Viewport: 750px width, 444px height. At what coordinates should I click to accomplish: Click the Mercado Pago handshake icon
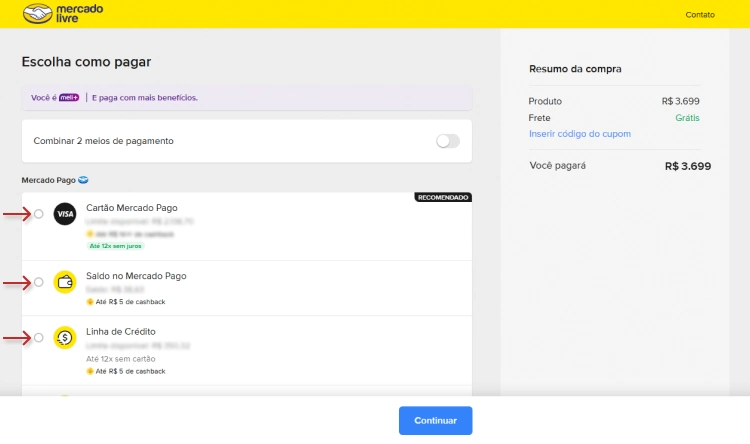click(83, 180)
